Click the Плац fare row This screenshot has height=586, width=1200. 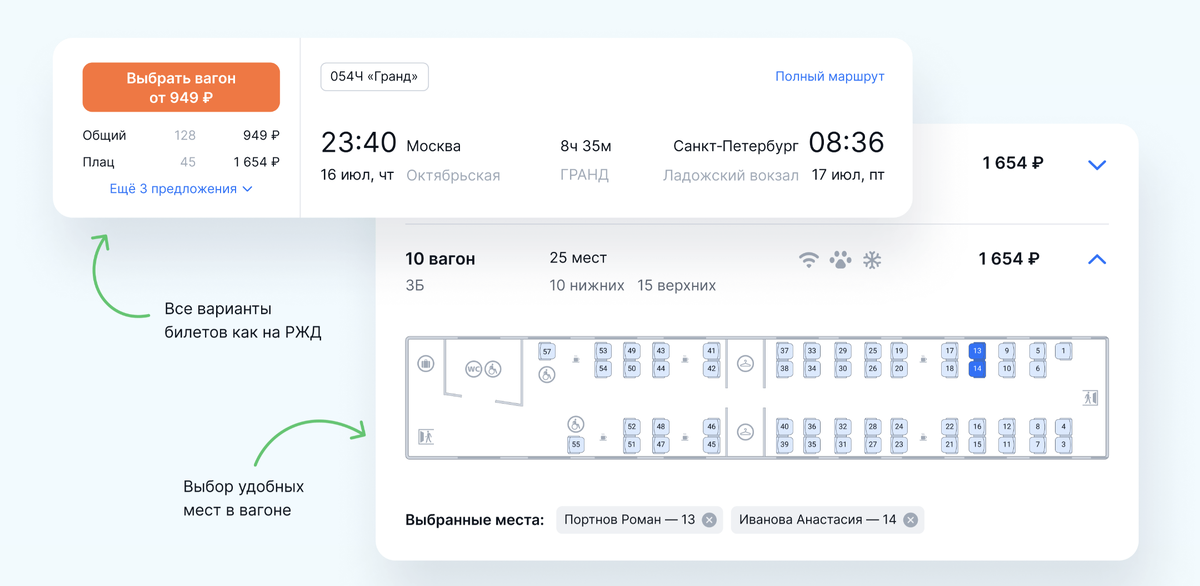pyautogui.click(x=181, y=162)
